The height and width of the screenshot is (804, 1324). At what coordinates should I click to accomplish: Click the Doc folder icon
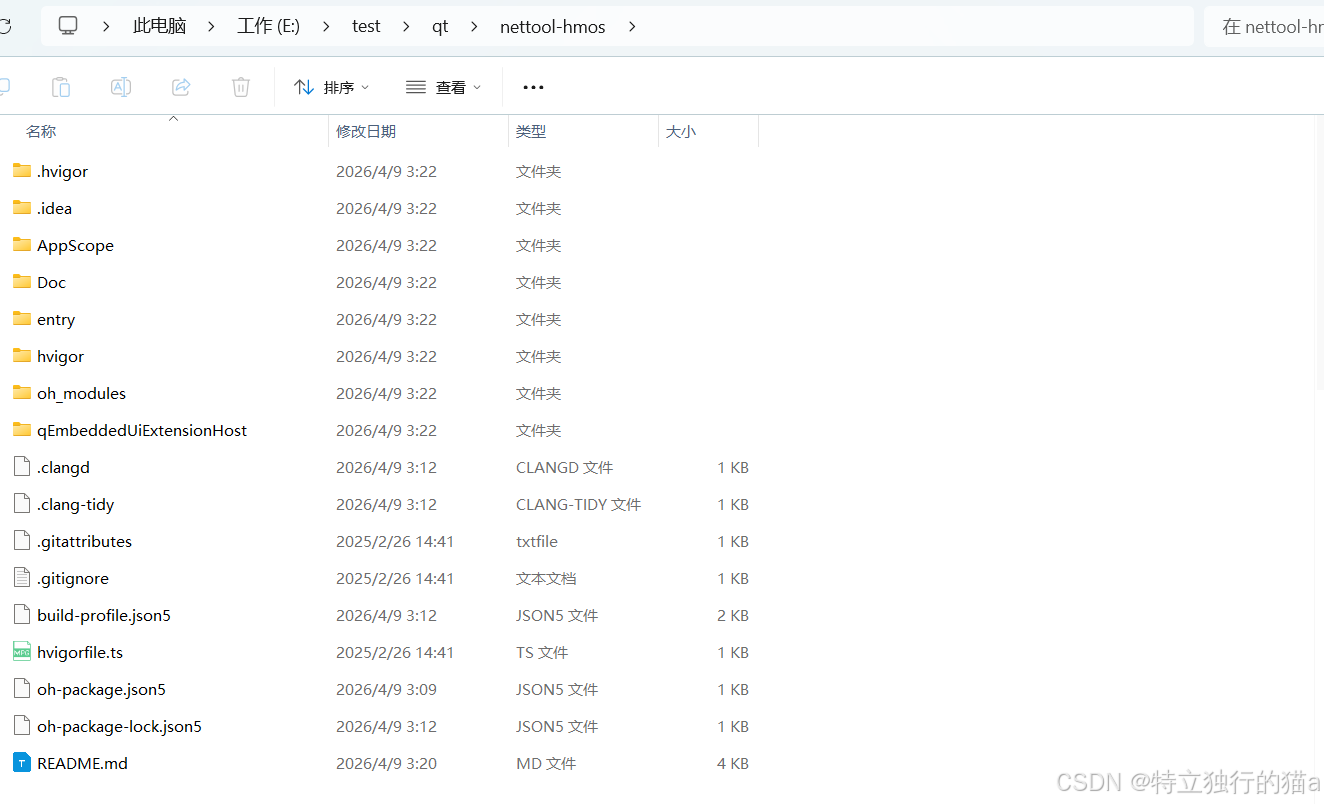[22, 282]
